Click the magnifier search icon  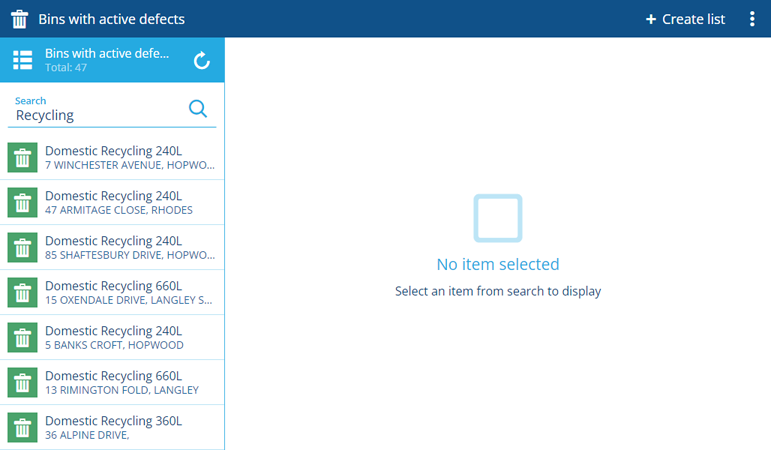pos(198,108)
